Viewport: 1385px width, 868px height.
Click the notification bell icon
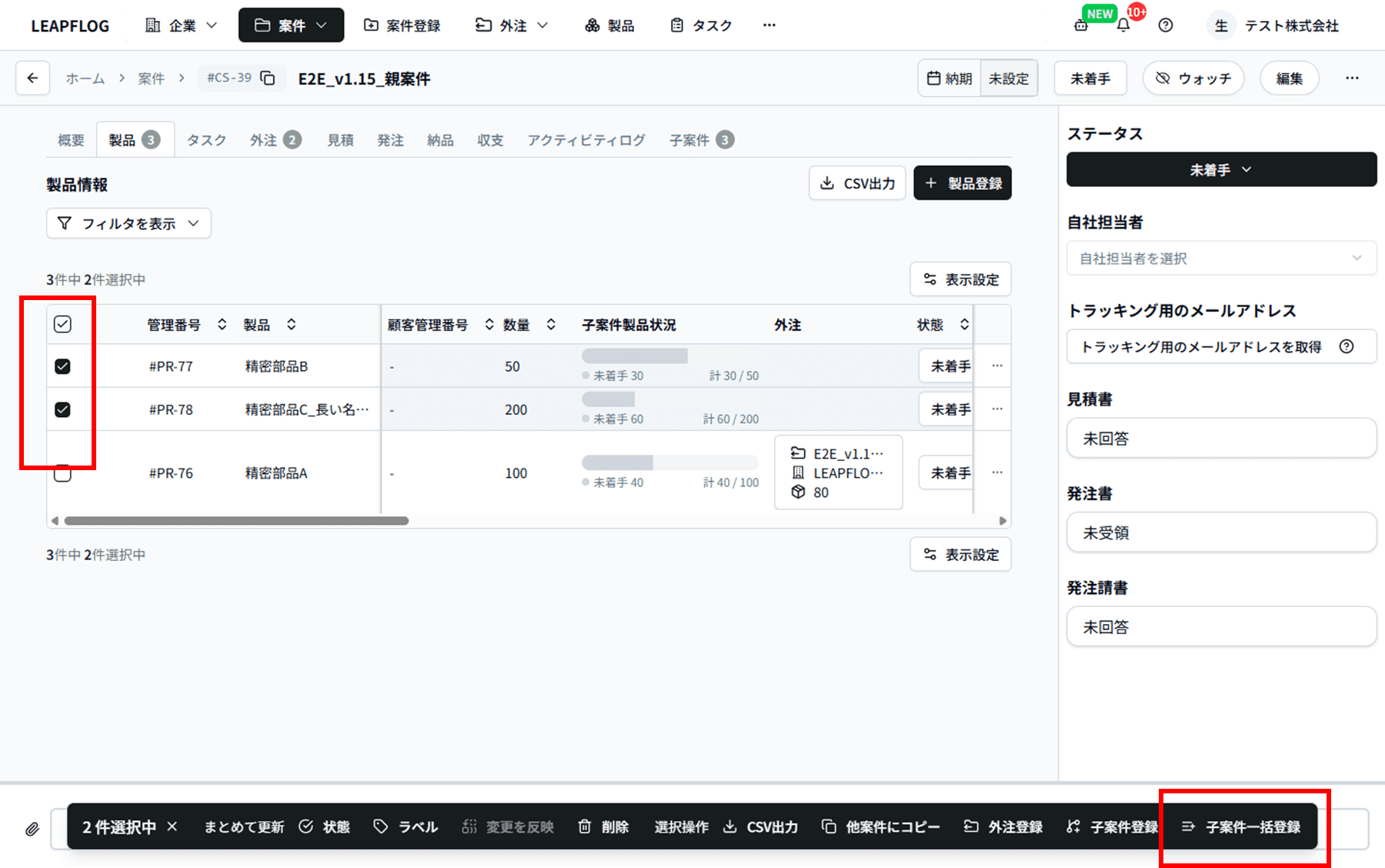(x=1123, y=25)
